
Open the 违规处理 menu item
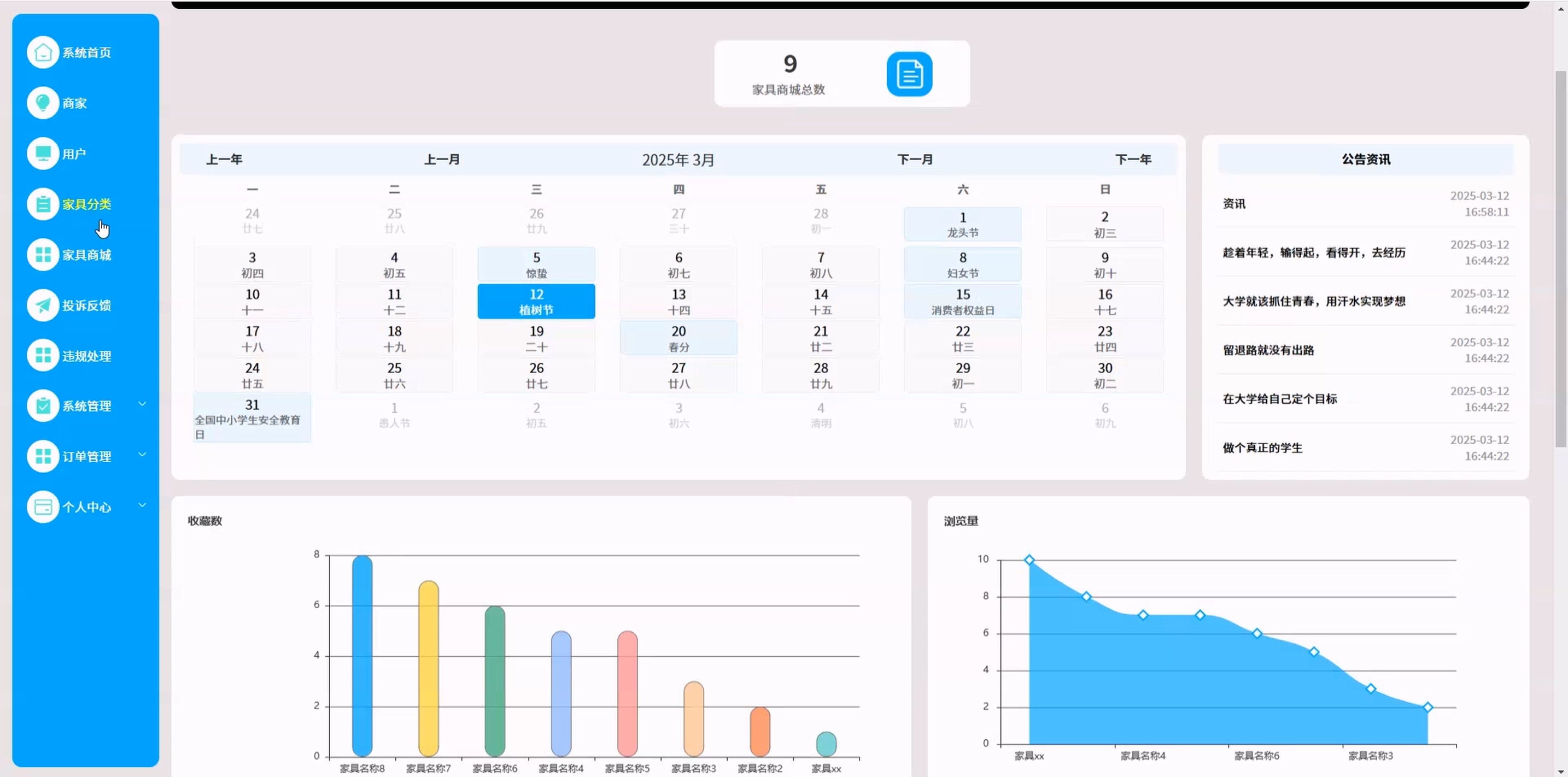pos(86,356)
